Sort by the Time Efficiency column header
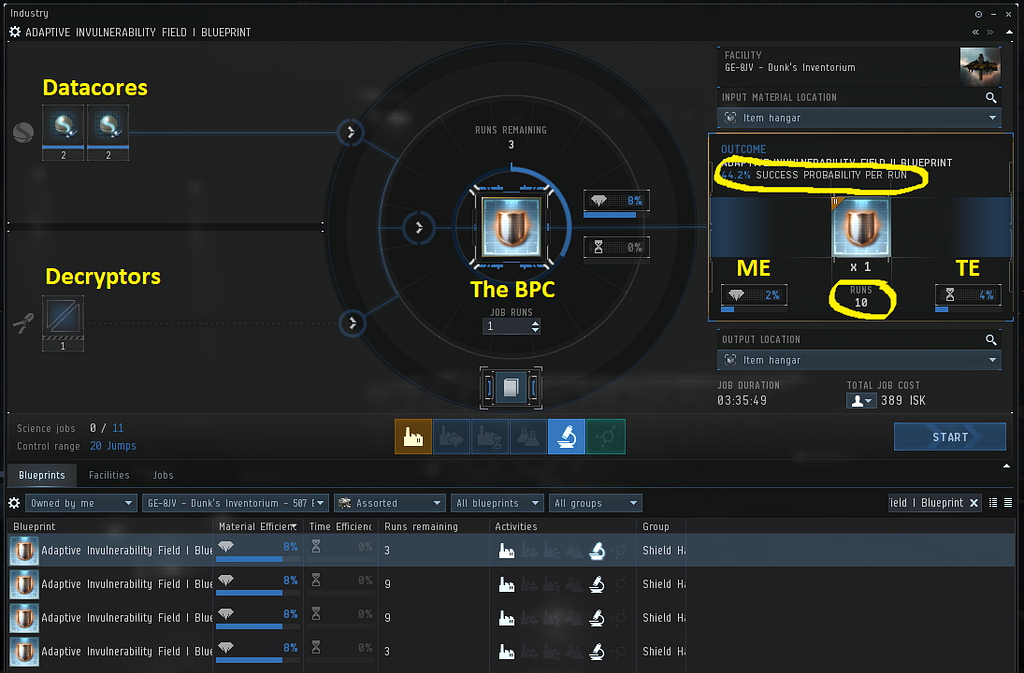The width and height of the screenshot is (1024, 673). pyautogui.click(x=340, y=526)
